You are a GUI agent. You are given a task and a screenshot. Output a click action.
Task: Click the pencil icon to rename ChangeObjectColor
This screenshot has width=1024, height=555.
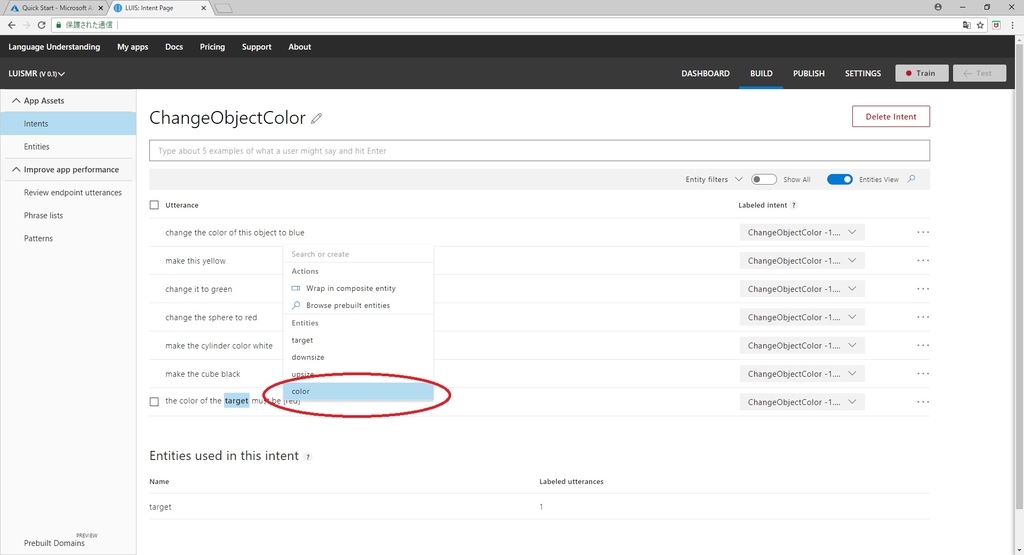coord(316,118)
